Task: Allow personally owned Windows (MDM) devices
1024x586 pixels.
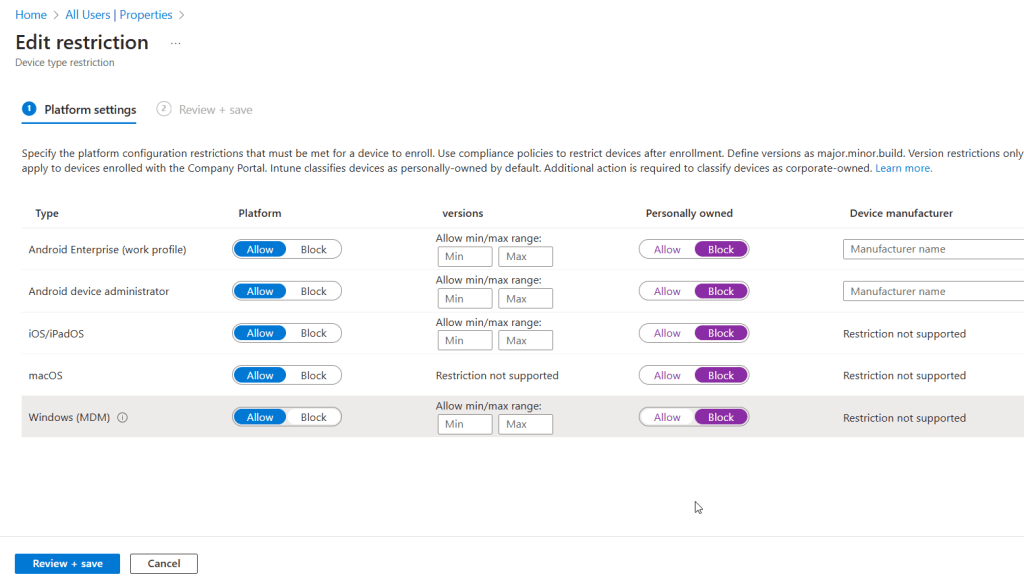Action: pyautogui.click(x=667, y=418)
